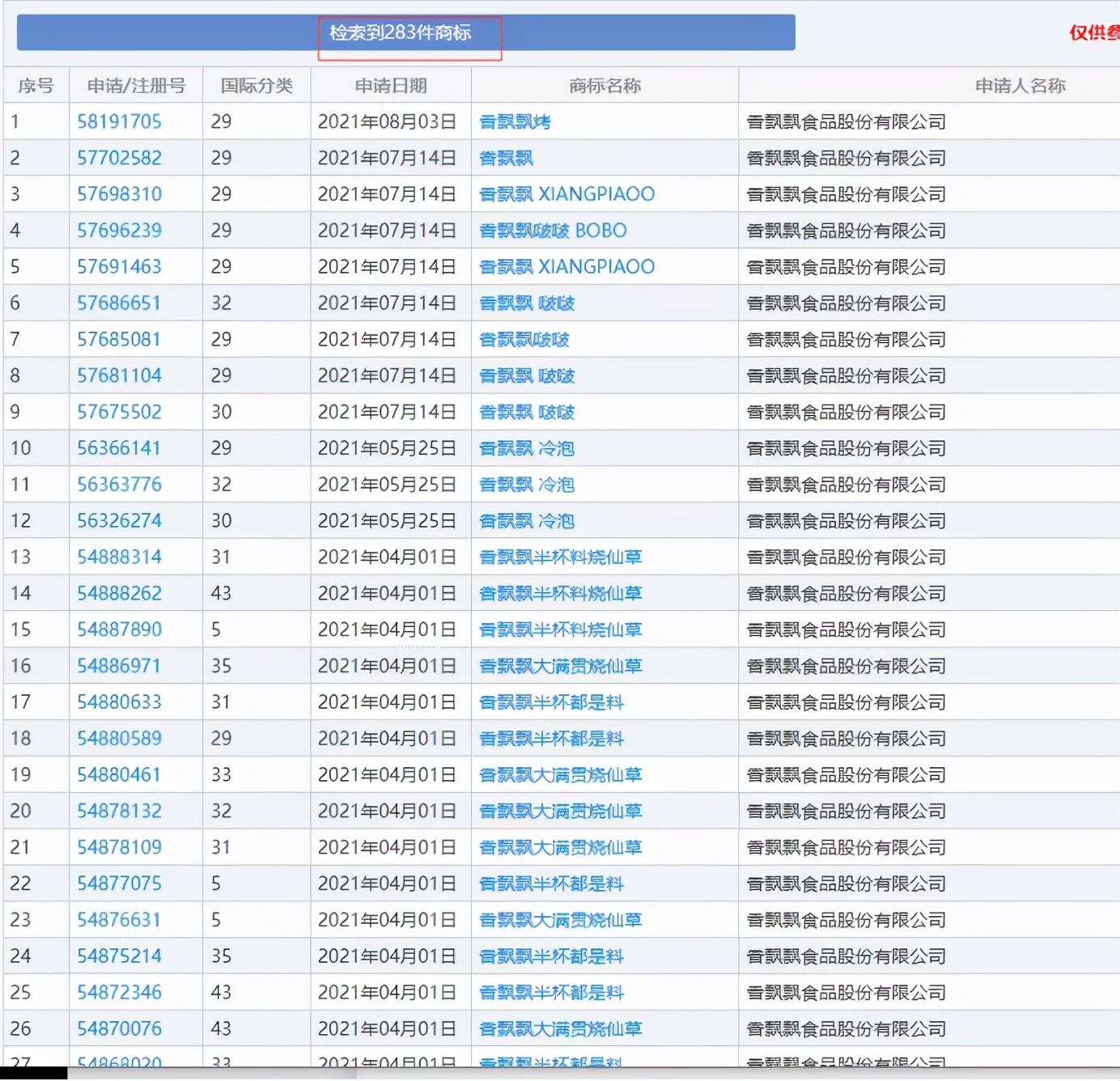
Task: Click the 检索到283件商标 results banner
Action: [401, 33]
